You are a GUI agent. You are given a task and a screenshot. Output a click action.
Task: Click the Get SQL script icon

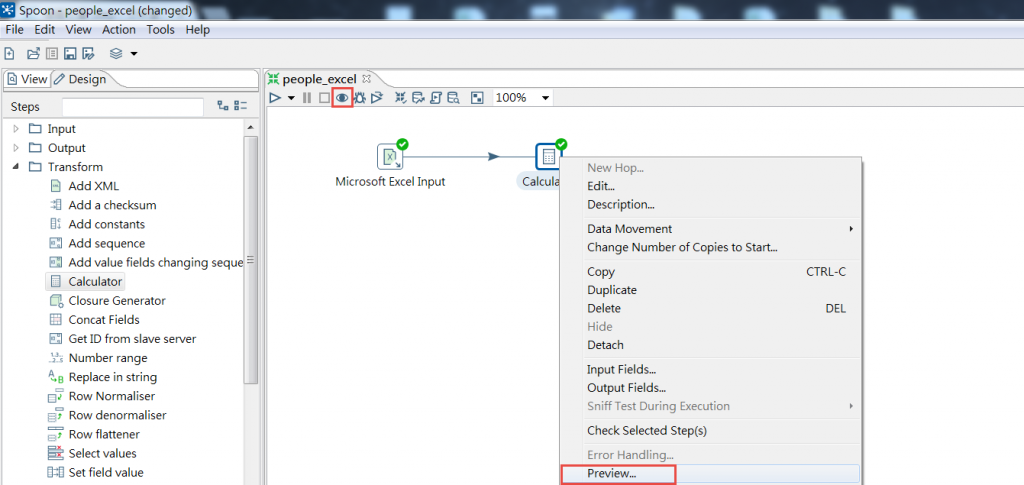click(x=436, y=98)
